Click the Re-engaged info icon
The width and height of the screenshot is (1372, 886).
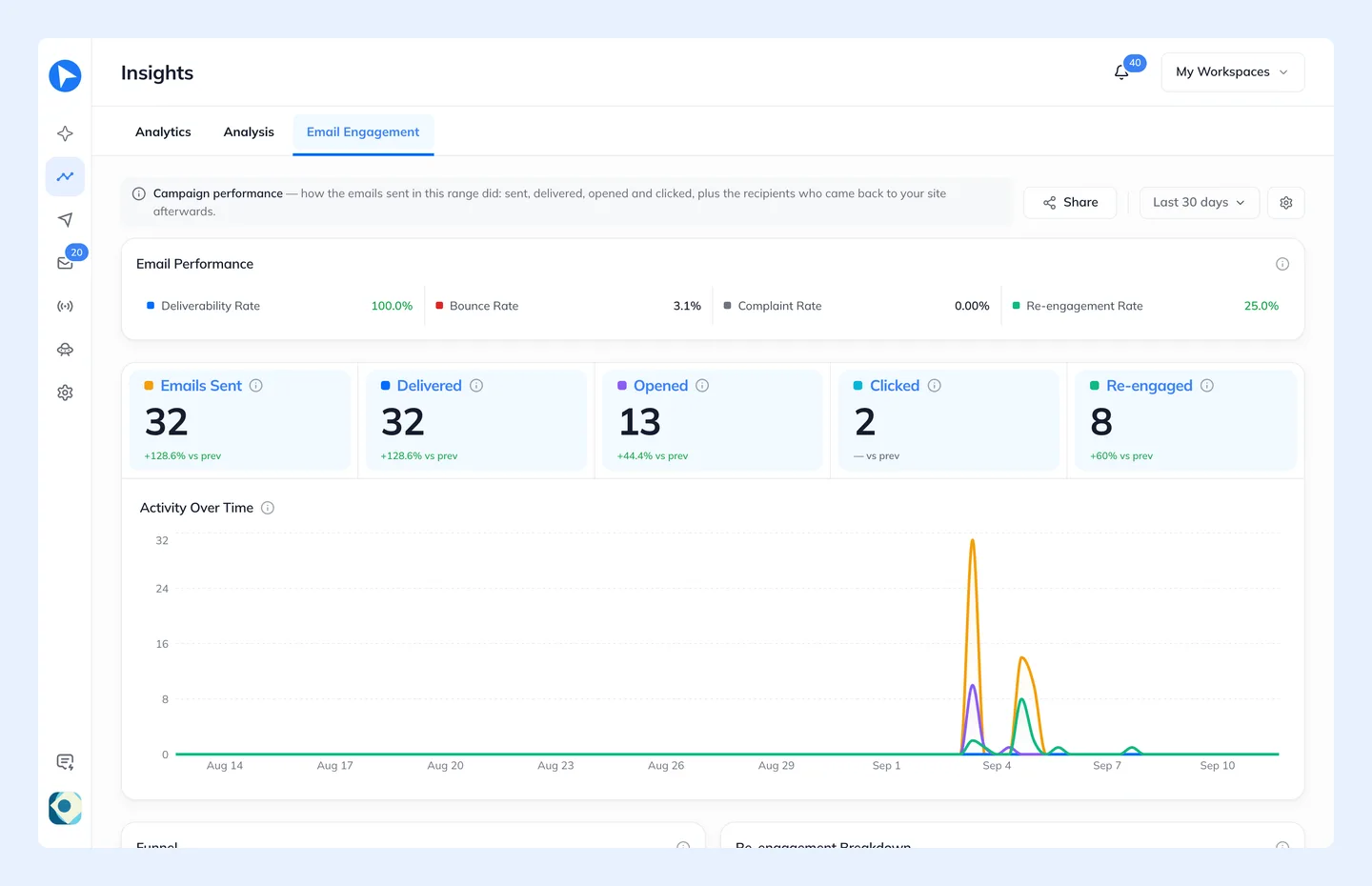point(1207,386)
